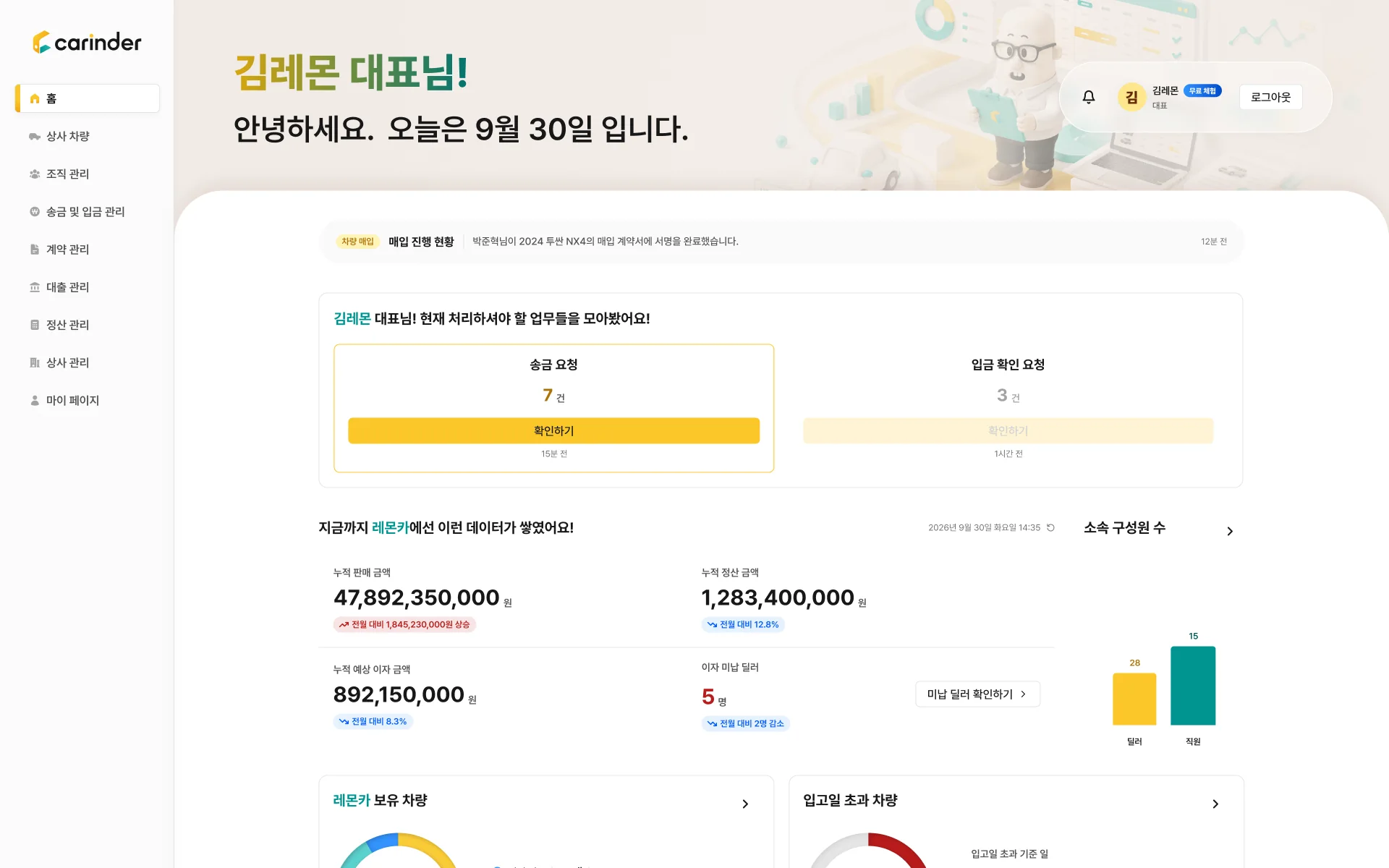
Task: Click the home icon in sidebar
Action: (35, 98)
